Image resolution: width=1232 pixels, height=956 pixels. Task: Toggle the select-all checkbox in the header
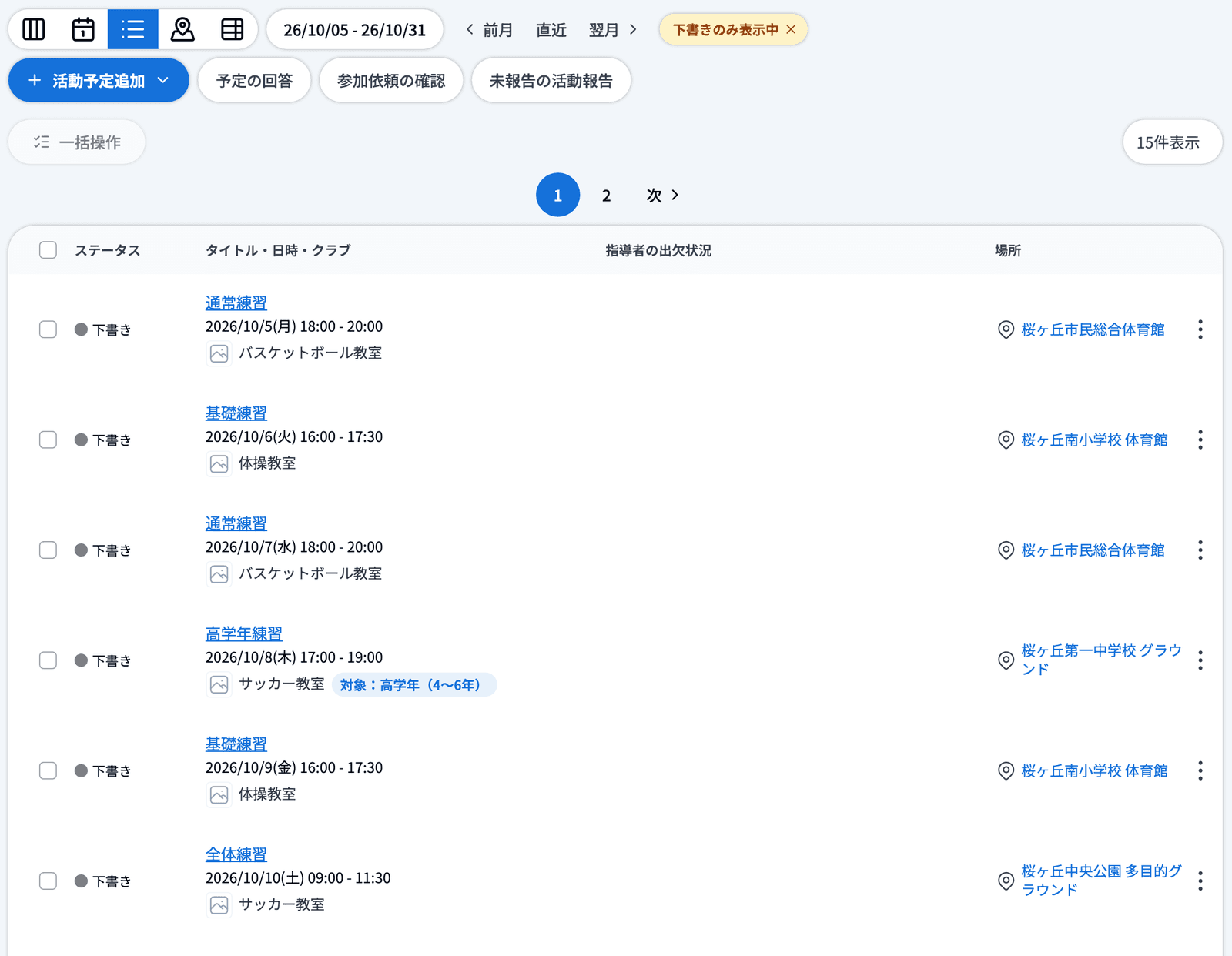pyautogui.click(x=48, y=250)
